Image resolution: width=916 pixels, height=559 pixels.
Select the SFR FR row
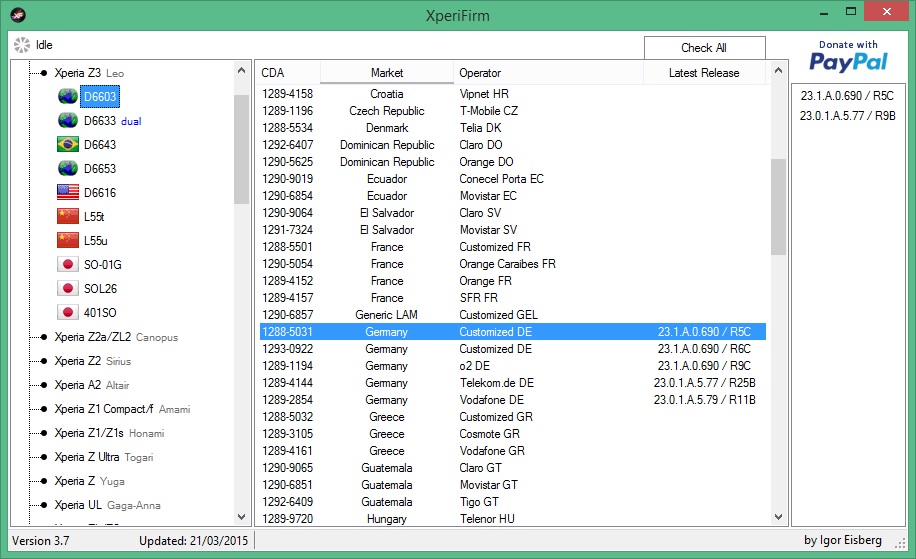512,298
